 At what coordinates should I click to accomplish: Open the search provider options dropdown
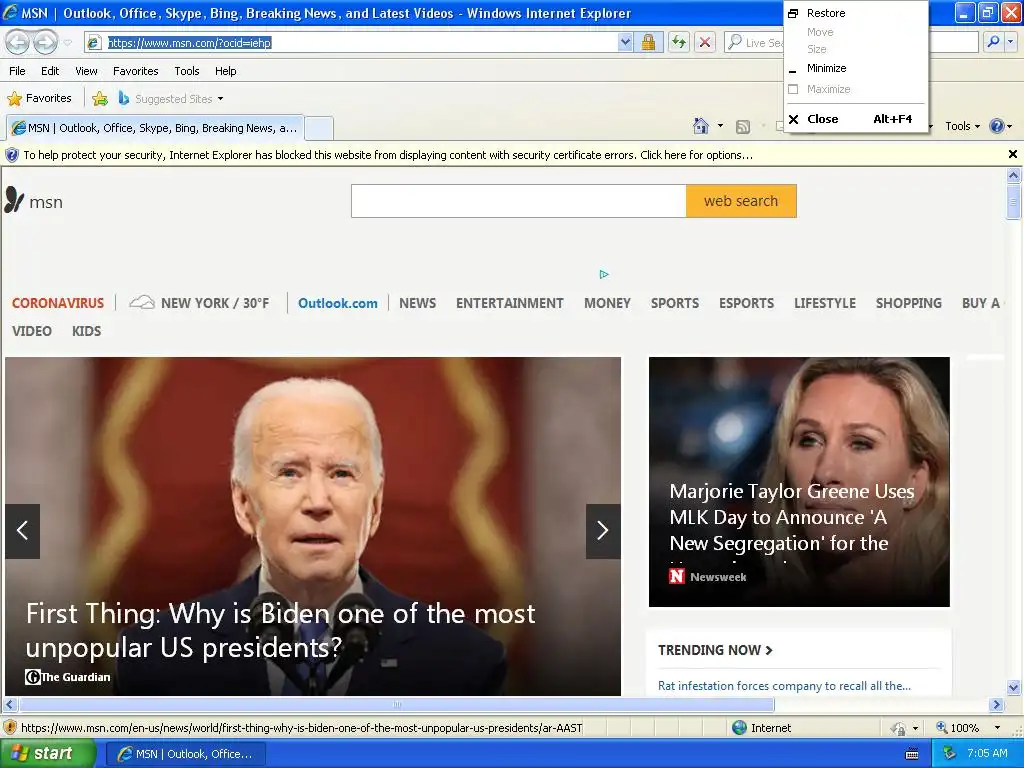[1010, 42]
